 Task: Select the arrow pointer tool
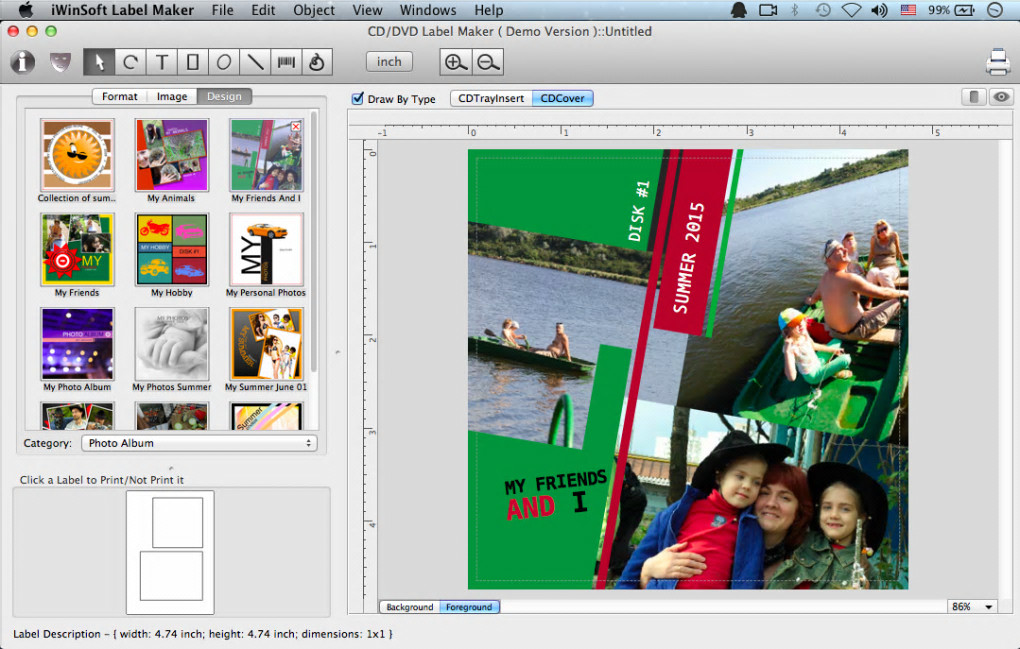tap(99, 62)
